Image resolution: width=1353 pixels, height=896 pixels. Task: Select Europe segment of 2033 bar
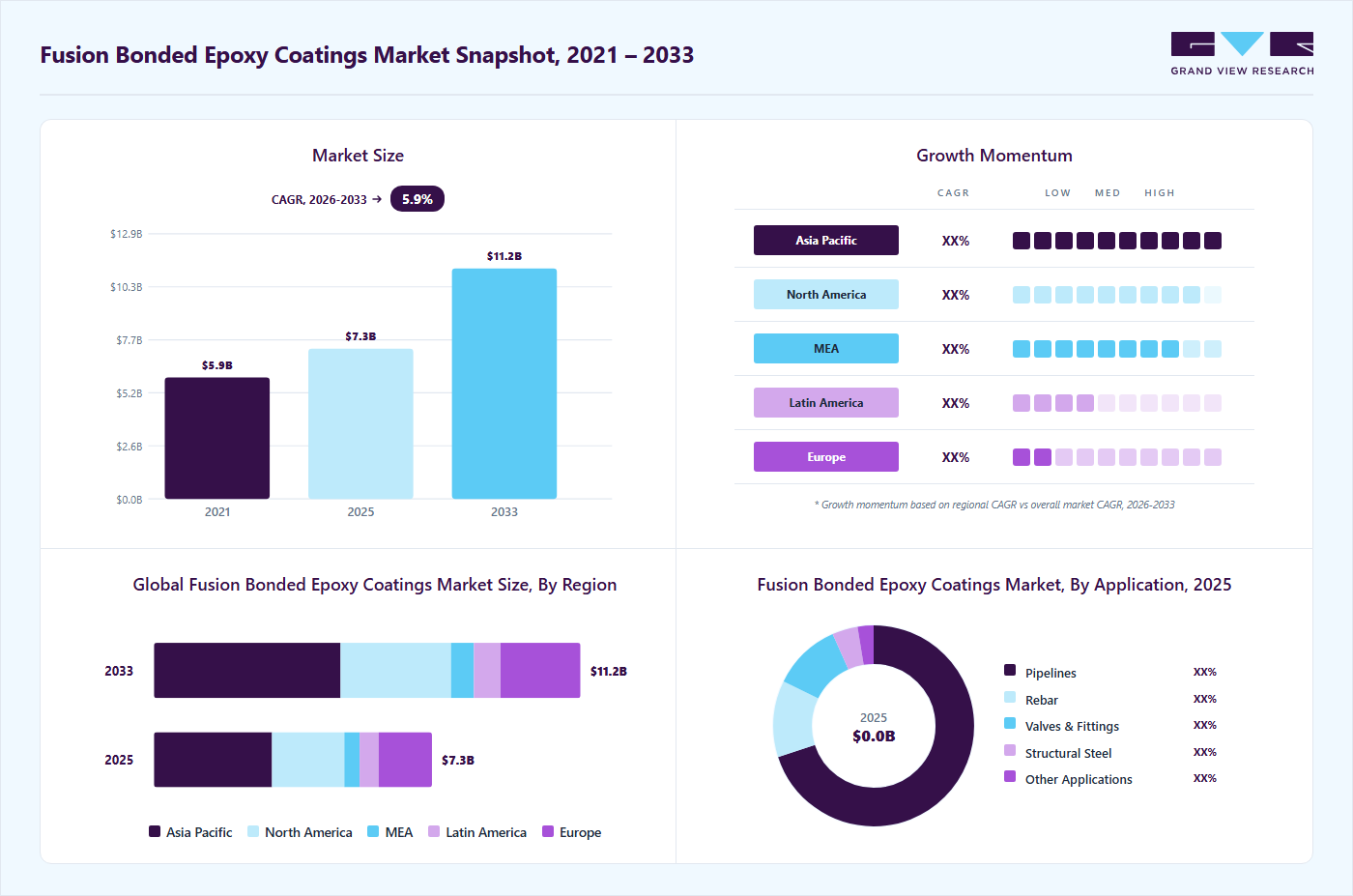[x=540, y=671]
